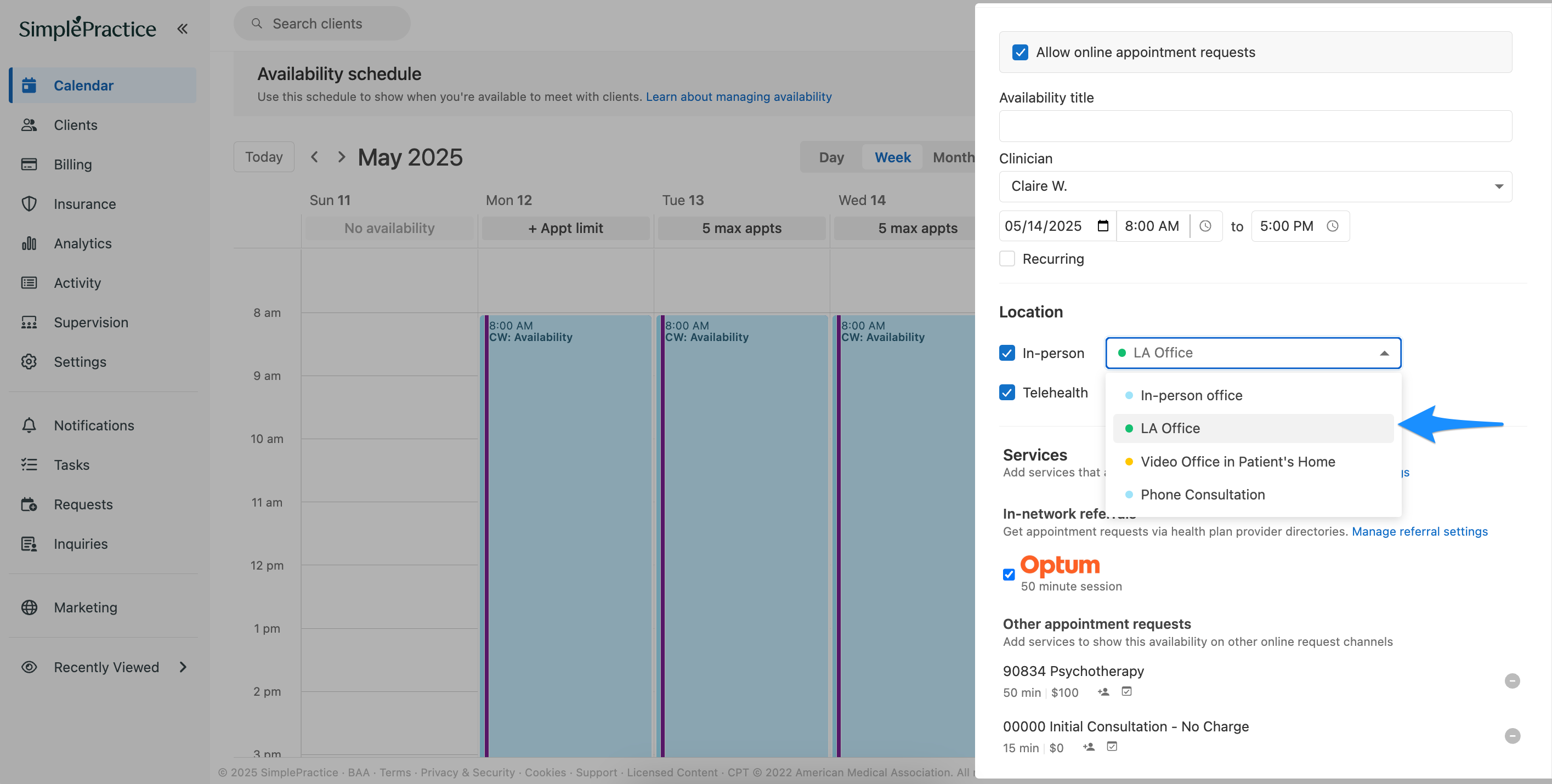Click the Settings gear icon

coord(29,361)
